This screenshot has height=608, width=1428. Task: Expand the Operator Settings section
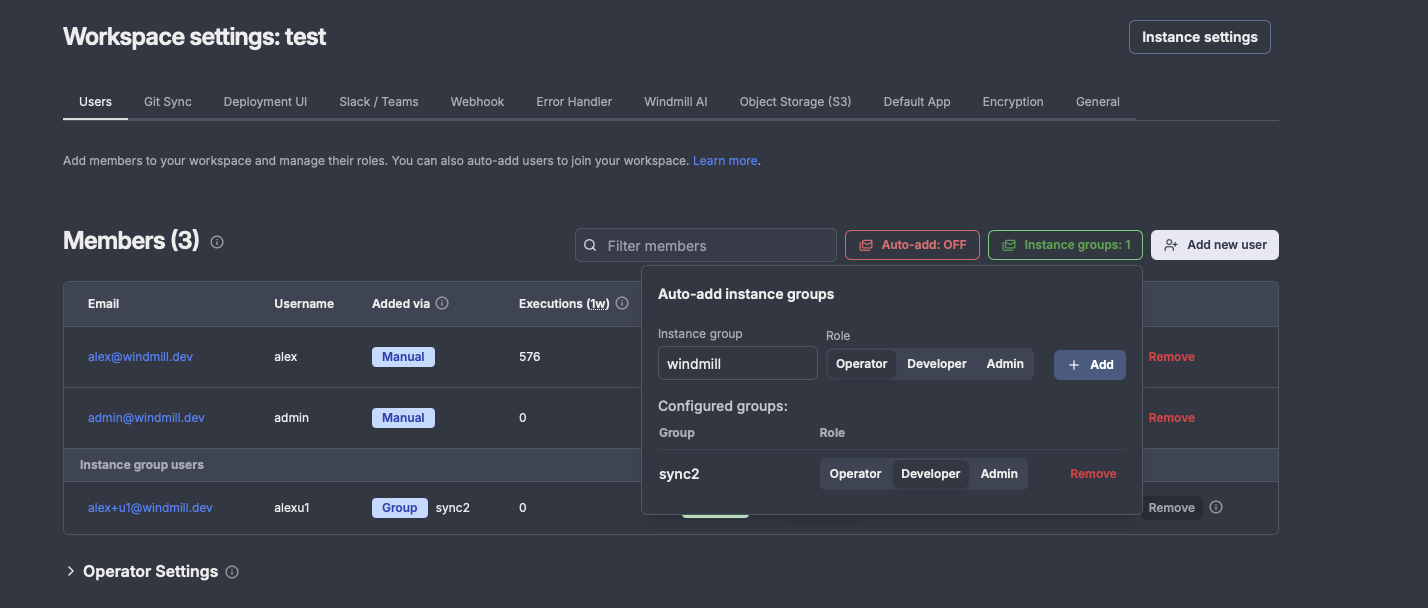point(71,572)
